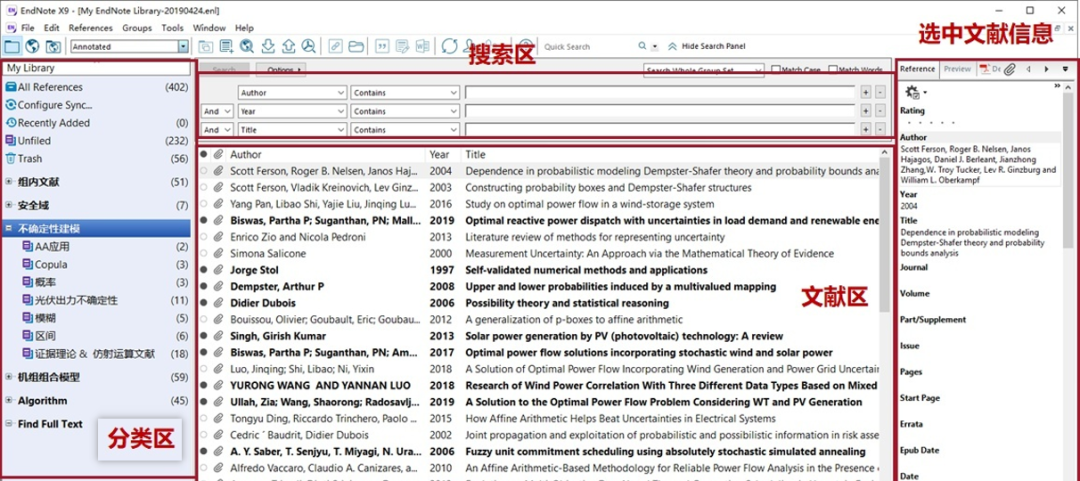Click the Open File folder toolbar icon
Screen dimensions: 1080x481
(x=355, y=47)
